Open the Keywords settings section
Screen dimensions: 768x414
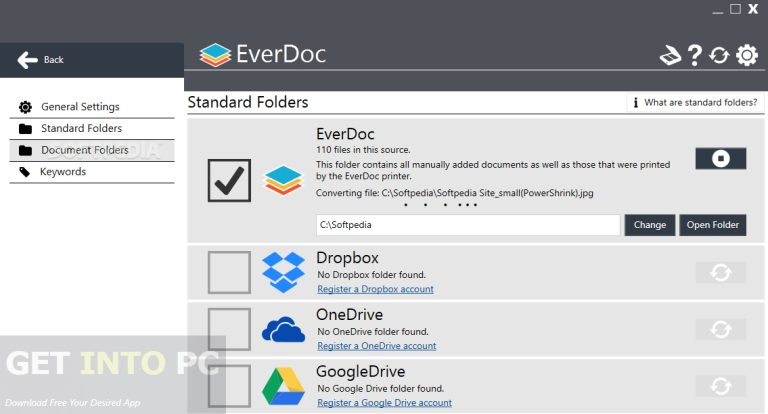63,172
